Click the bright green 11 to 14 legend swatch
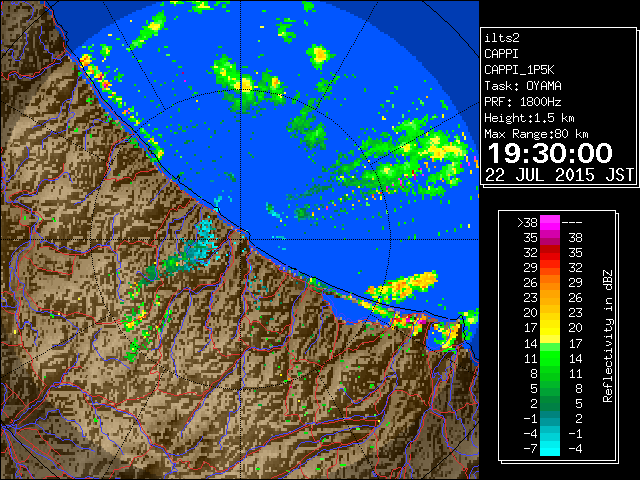 [x=550, y=358]
